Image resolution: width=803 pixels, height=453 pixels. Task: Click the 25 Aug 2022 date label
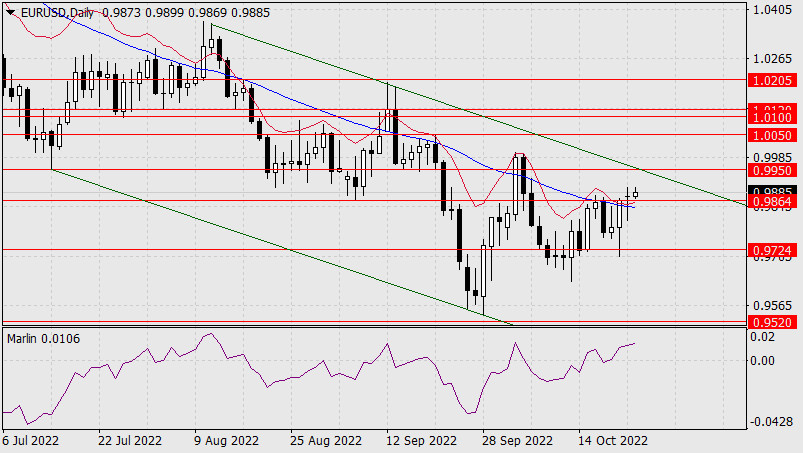coord(326,441)
